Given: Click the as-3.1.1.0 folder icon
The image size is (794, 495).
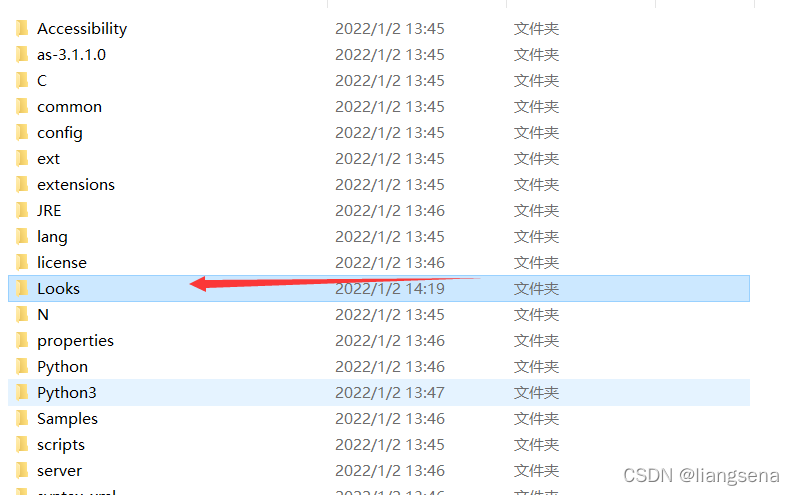Looking at the screenshot, I should point(22,54).
